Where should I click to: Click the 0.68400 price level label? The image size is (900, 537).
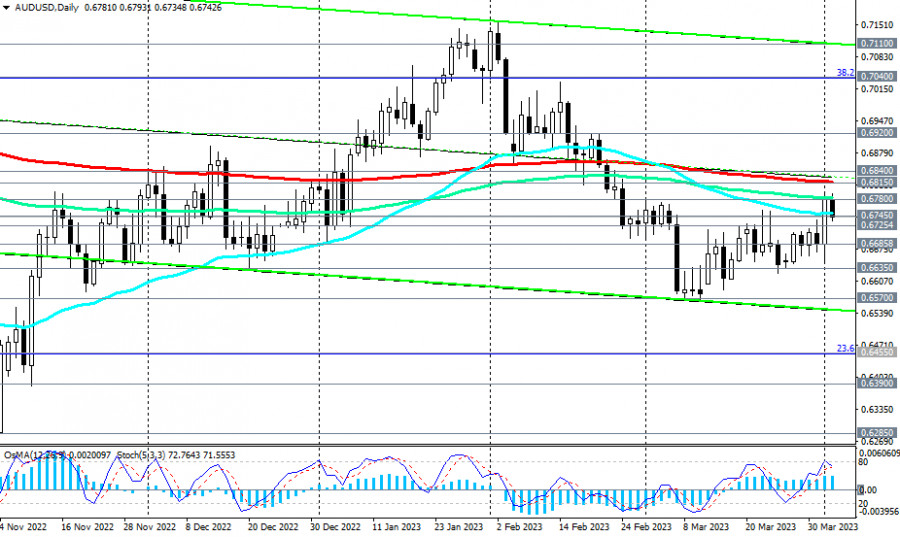pos(876,171)
